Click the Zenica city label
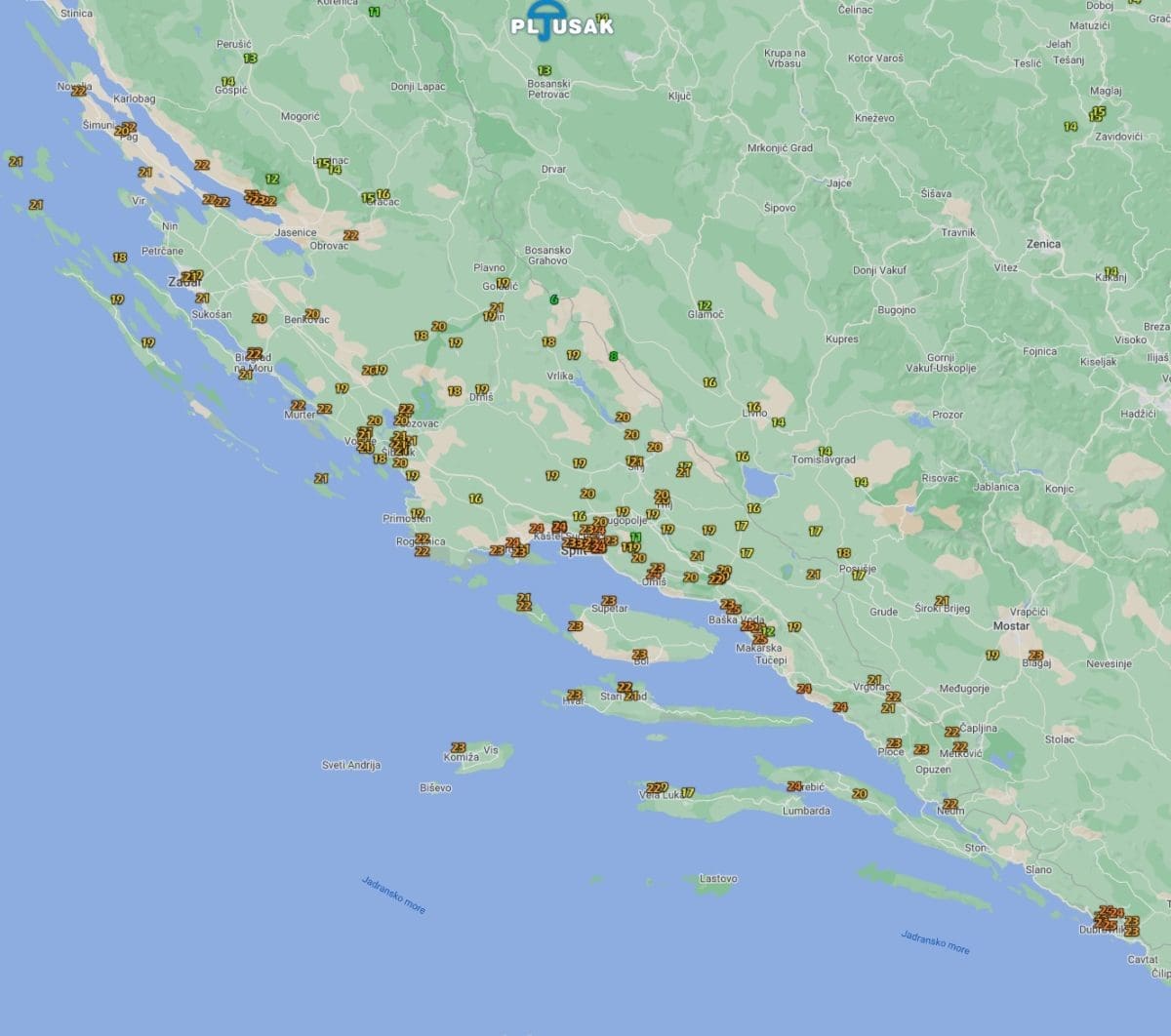Image resolution: width=1171 pixels, height=1036 pixels. point(1043,244)
